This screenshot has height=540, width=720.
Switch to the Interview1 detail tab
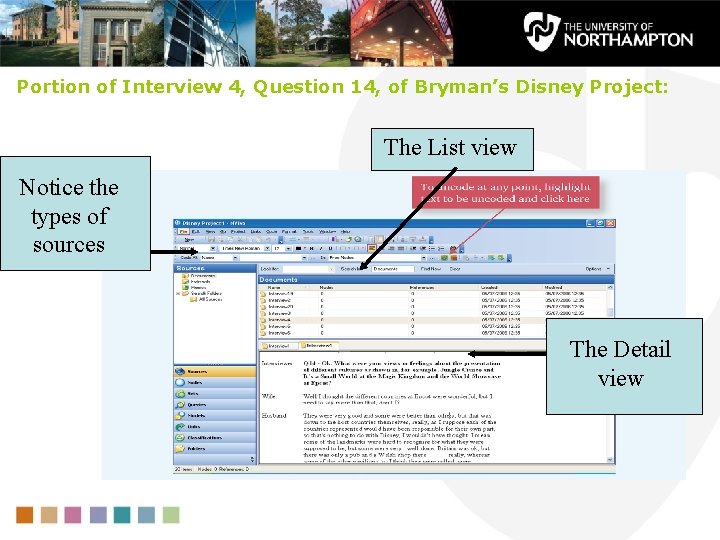coord(278,346)
